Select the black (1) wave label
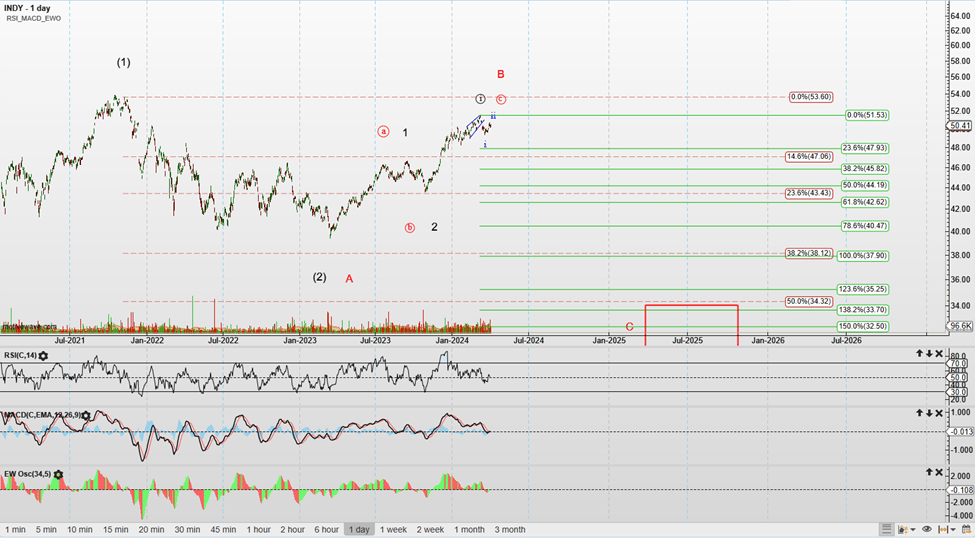The height and width of the screenshot is (538, 975). coord(124,62)
